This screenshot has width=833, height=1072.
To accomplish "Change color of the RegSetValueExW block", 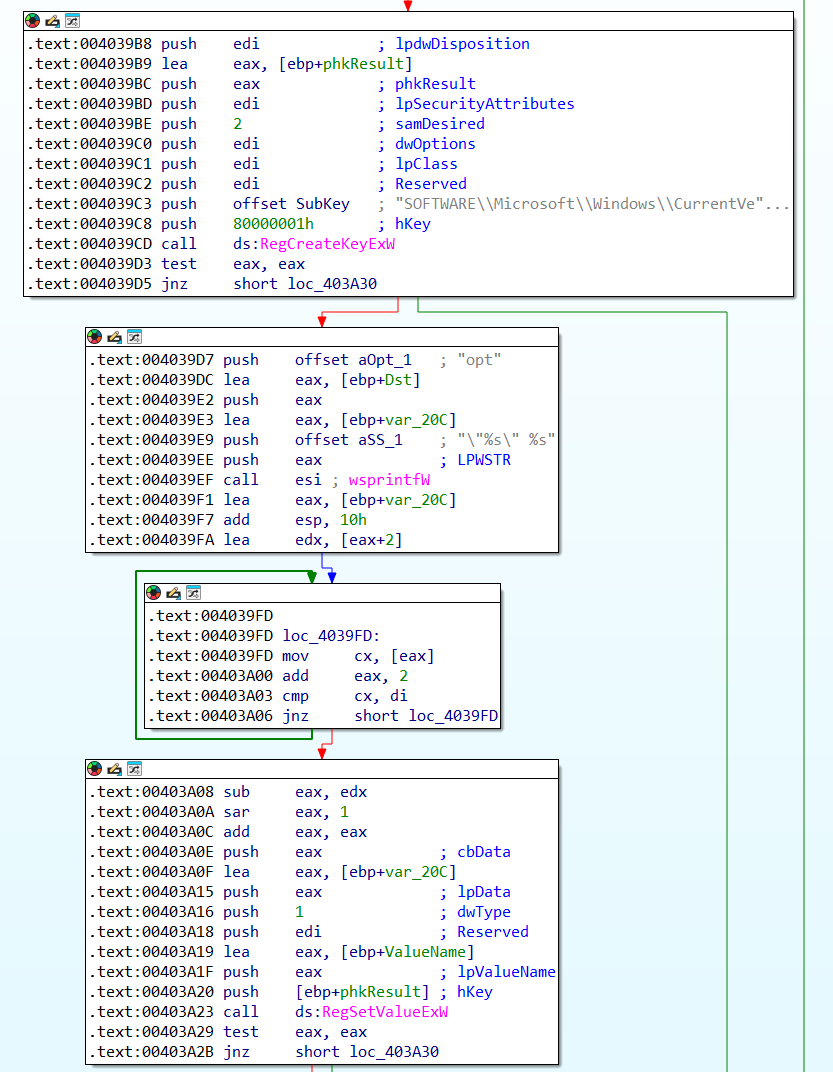I will (95, 769).
